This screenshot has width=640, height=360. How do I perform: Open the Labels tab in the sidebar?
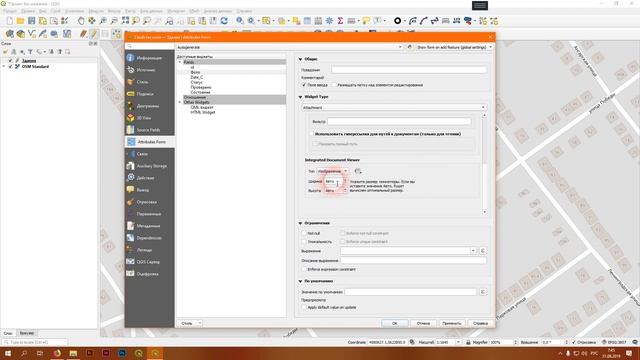click(x=149, y=94)
